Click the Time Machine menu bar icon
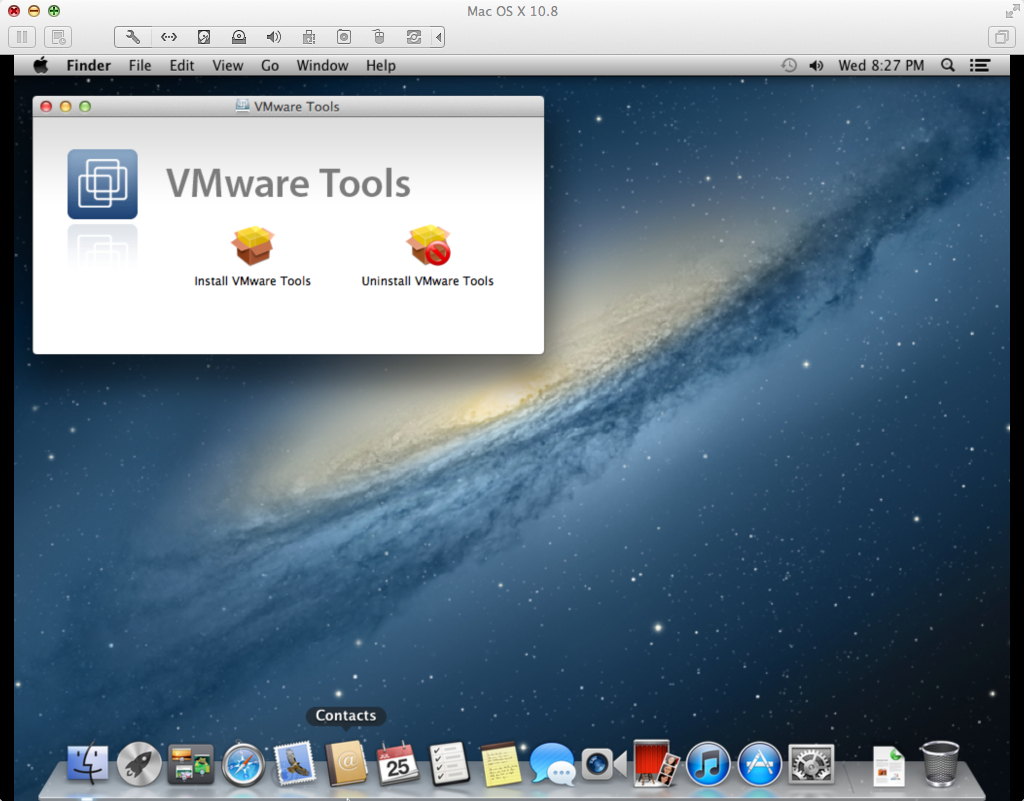The height and width of the screenshot is (801, 1024). coord(789,65)
